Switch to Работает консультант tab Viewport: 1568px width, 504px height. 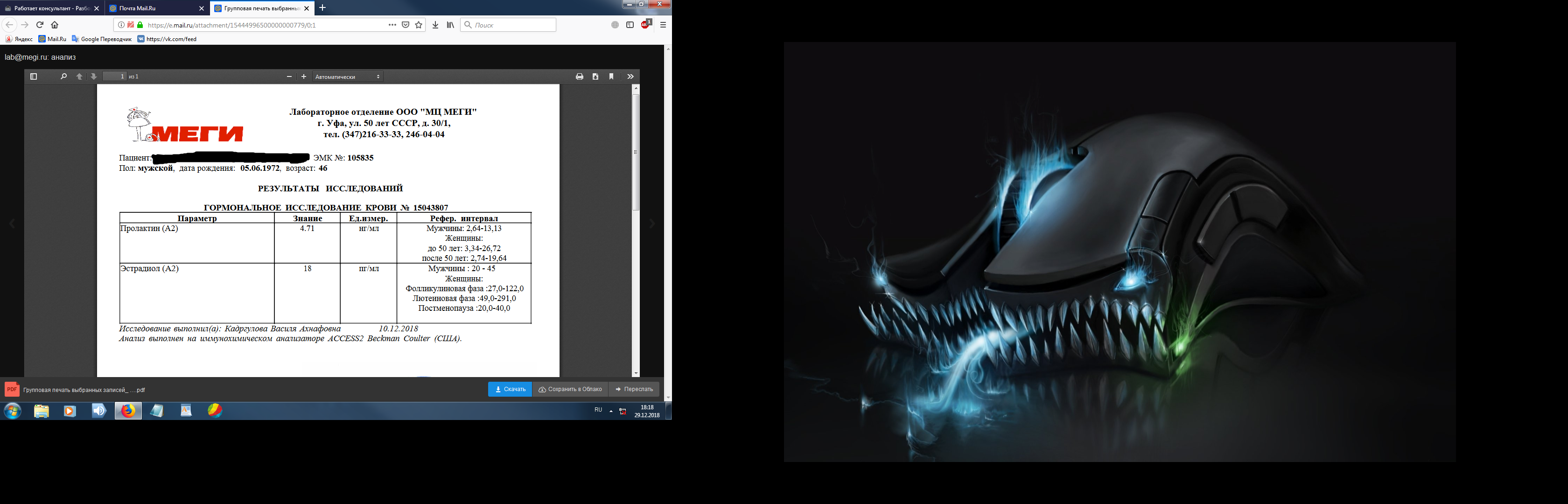tap(49, 8)
